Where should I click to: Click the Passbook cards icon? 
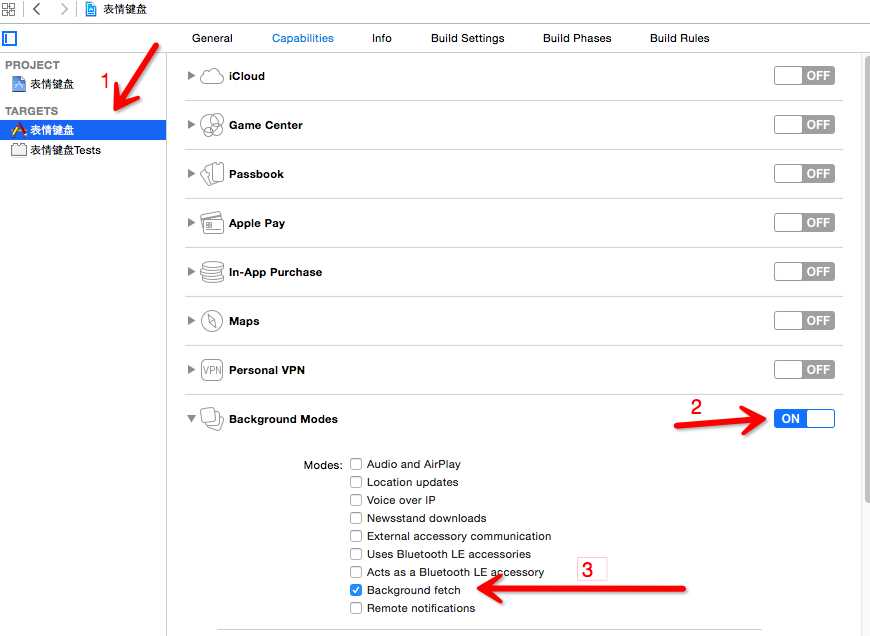pos(211,174)
